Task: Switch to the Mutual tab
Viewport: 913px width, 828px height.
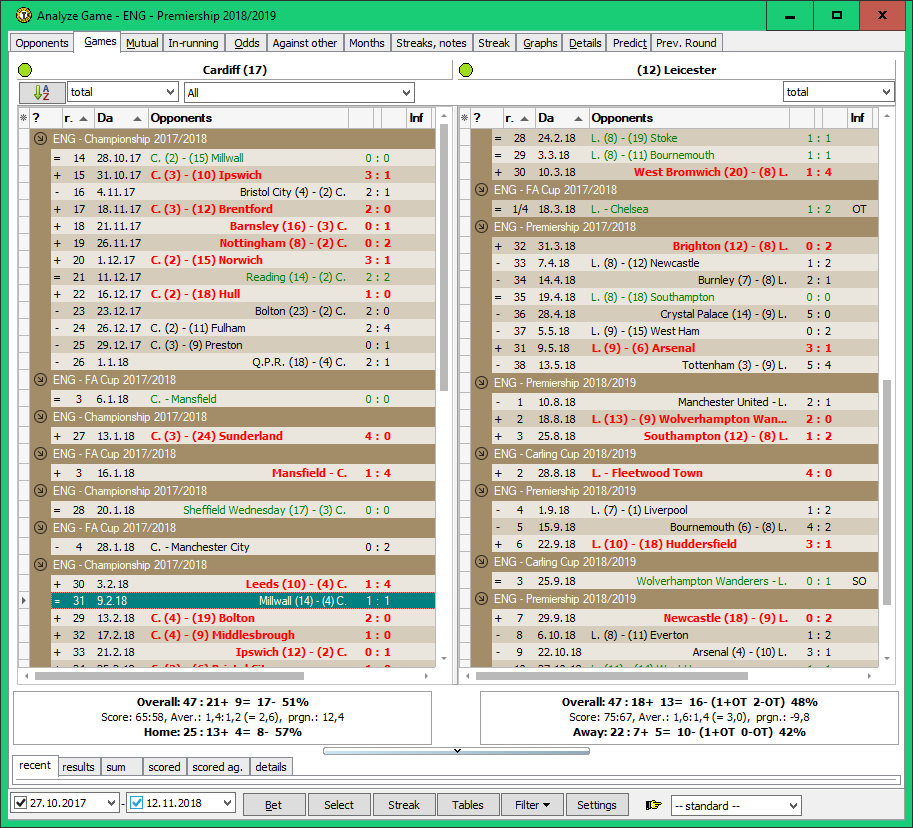Action: (x=141, y=42)
